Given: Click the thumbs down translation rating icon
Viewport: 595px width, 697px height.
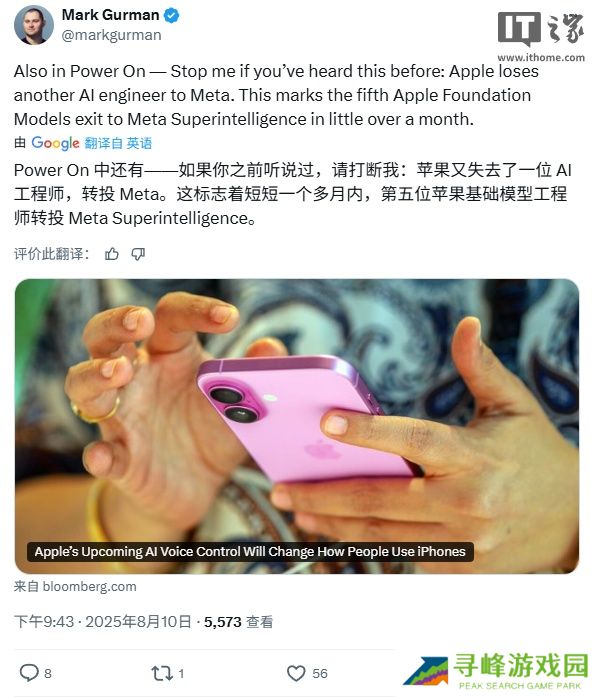Looking at the screenshot, I should pos(138,254).
